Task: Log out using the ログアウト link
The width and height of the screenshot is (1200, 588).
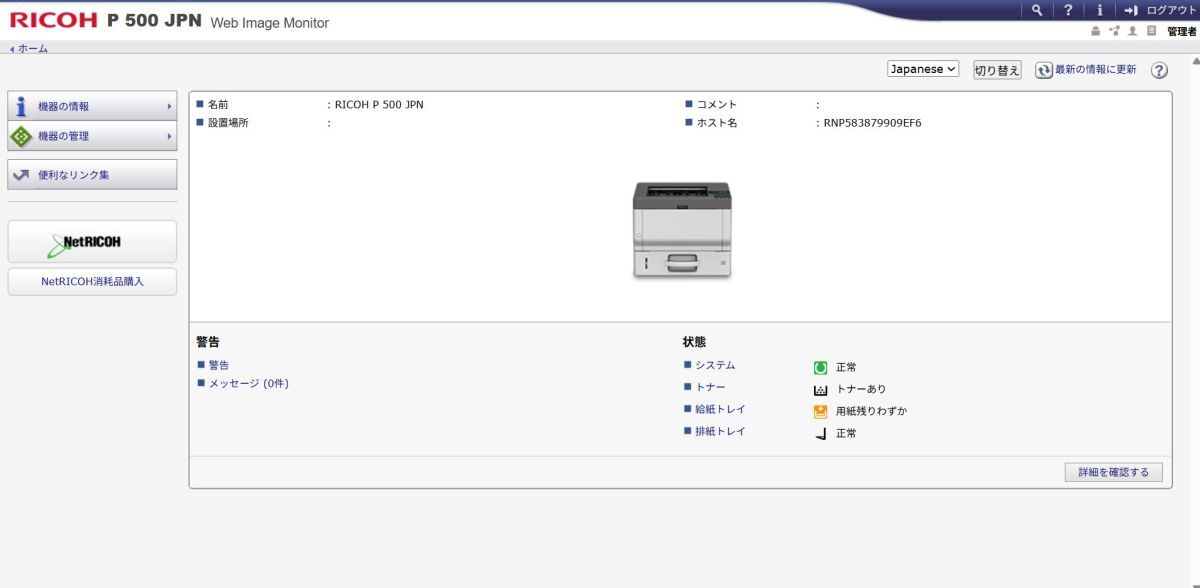Action: click(1170, 10)
